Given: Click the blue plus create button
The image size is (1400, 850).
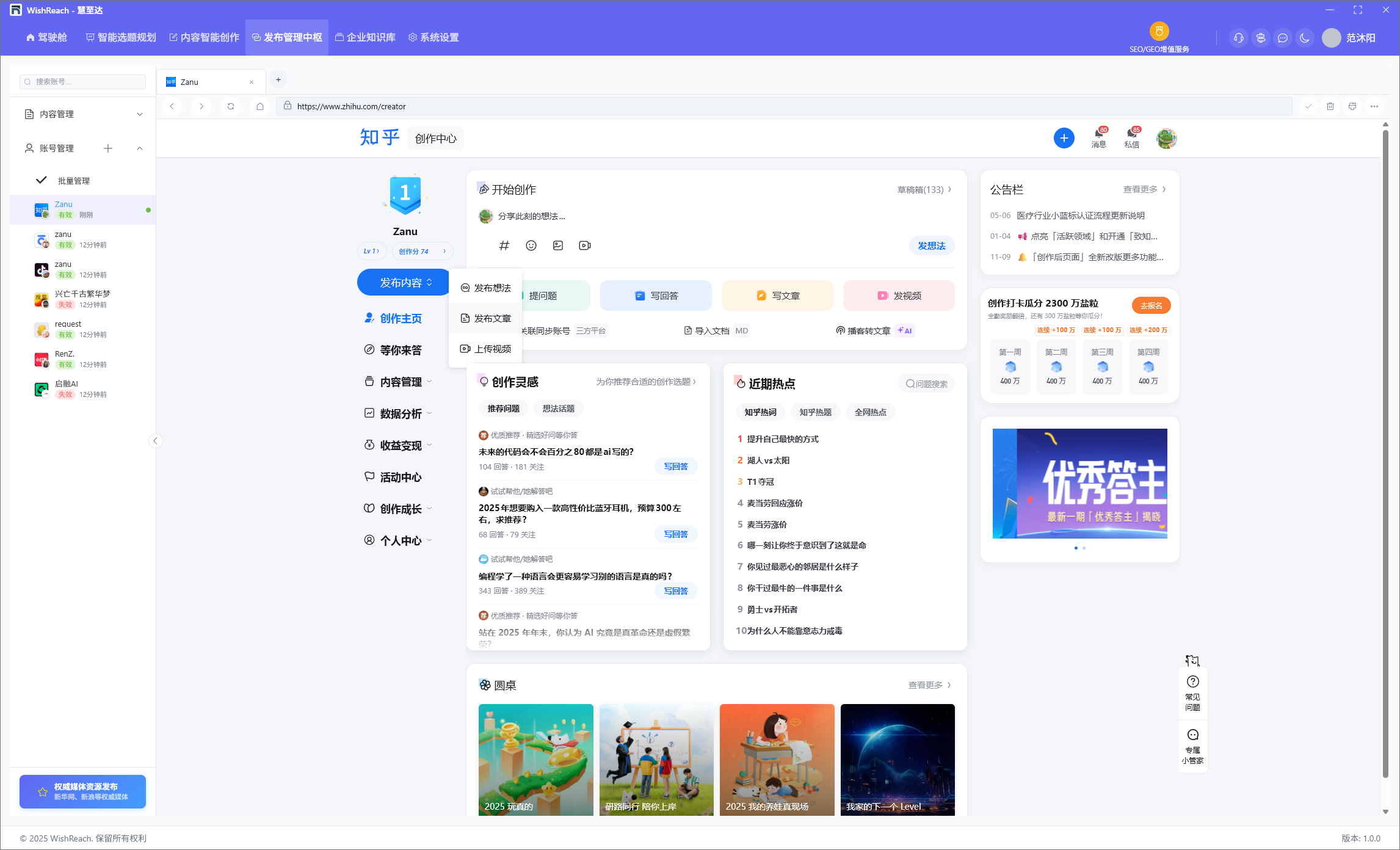Looking at the screenshot, I should [1064, 138].
